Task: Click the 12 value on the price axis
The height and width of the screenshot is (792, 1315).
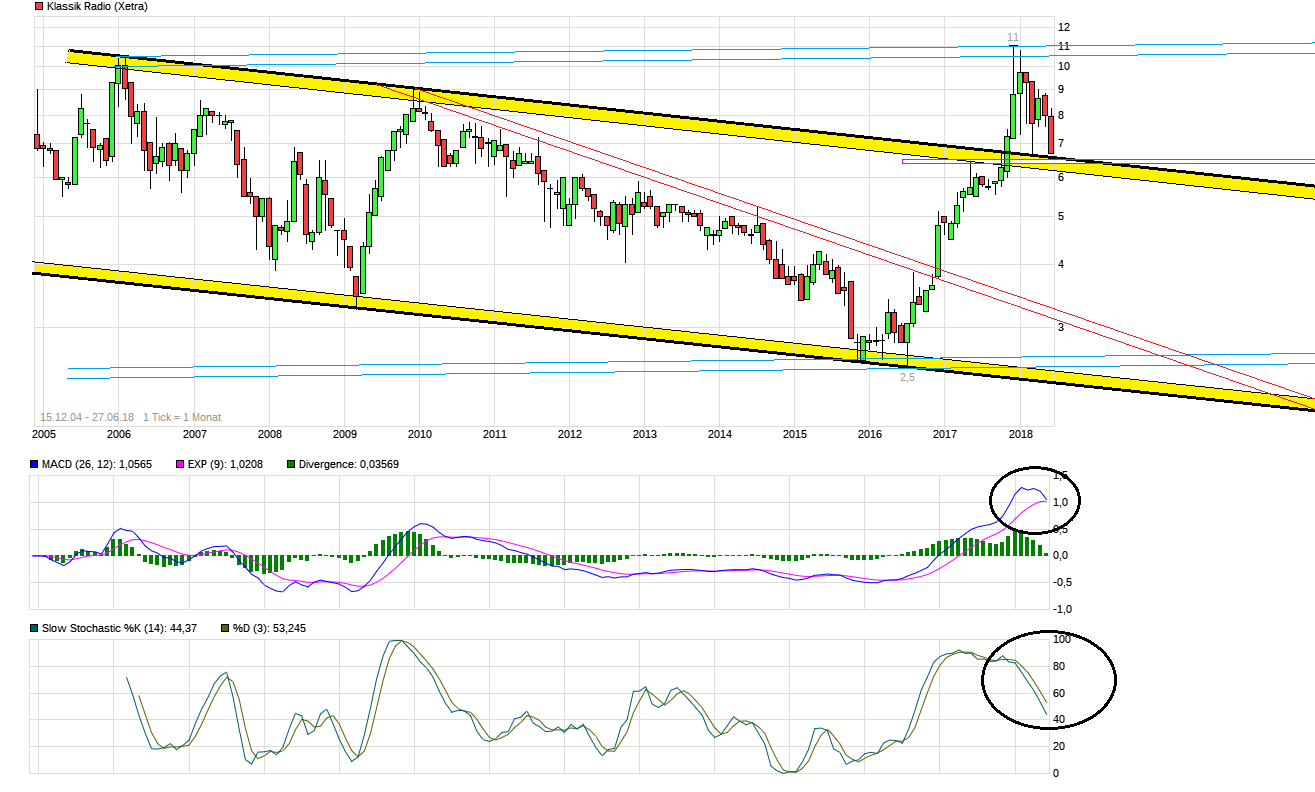Action: 1064,27
